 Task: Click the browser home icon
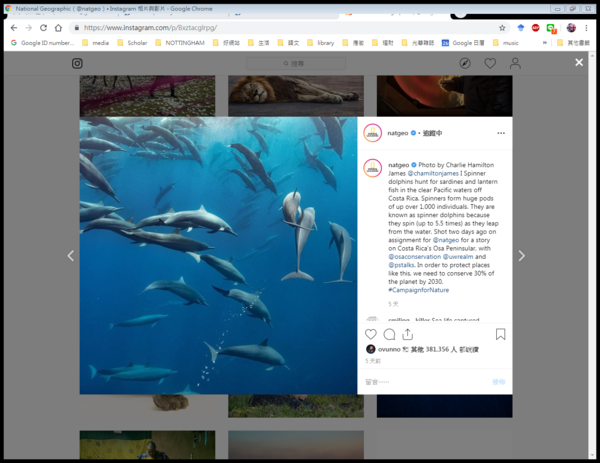coord(58,28)
